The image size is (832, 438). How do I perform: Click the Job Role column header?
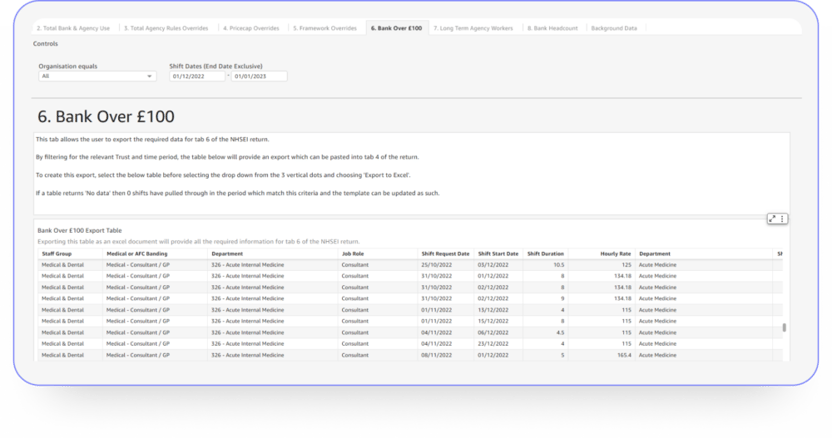pyautogui.click(x=354, y=254)
